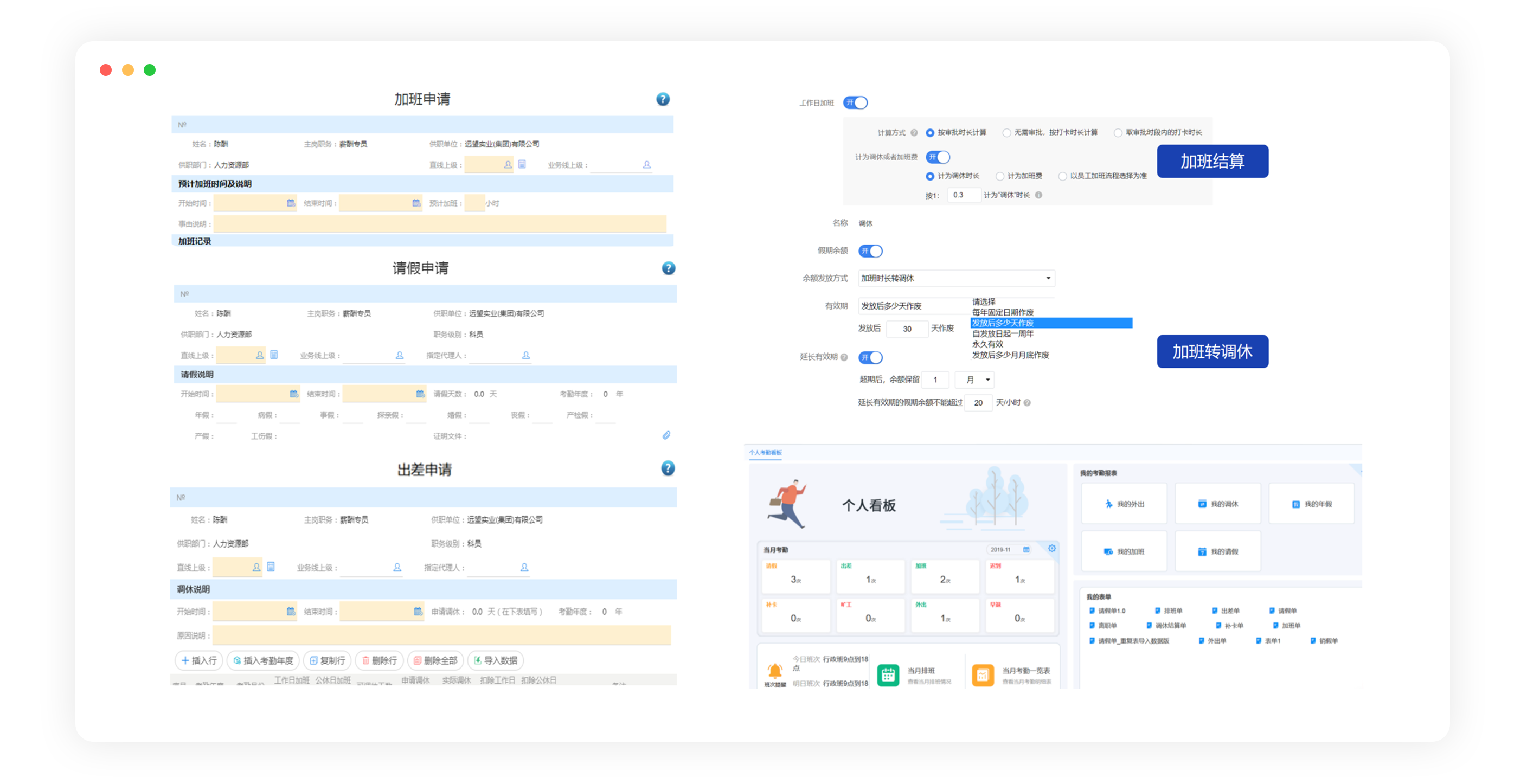Click person icon for 指定代理人 in 请假申请

(525, 355)
